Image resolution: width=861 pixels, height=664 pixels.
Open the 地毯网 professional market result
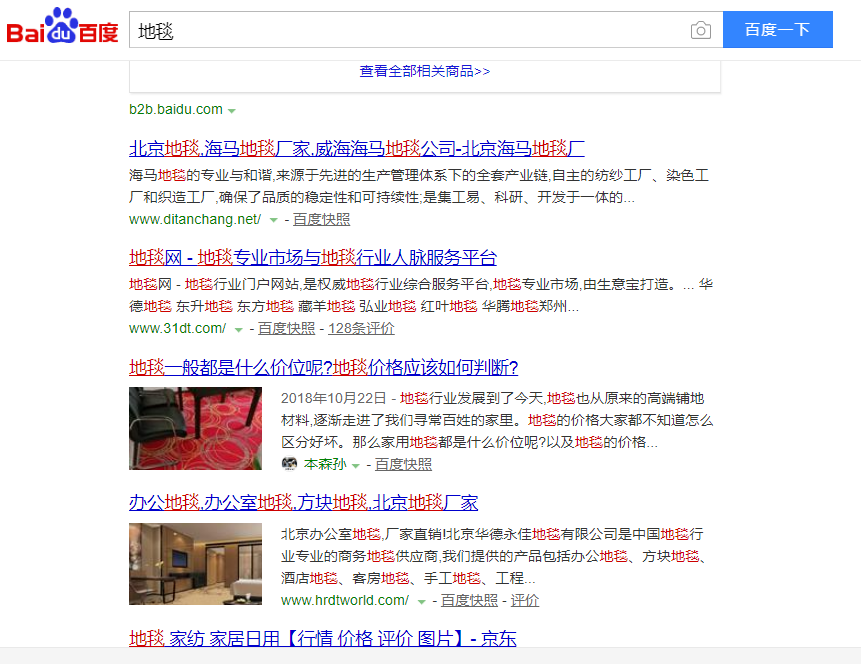coord(312,258)
